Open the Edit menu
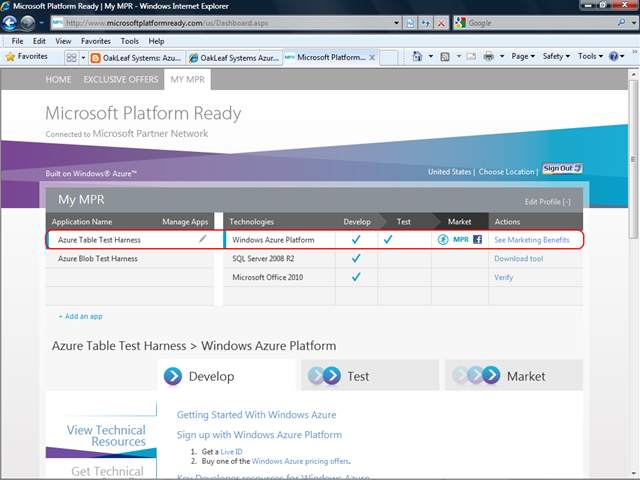The height and width of the screenshot is (480, 640). [x=39, y=41]
